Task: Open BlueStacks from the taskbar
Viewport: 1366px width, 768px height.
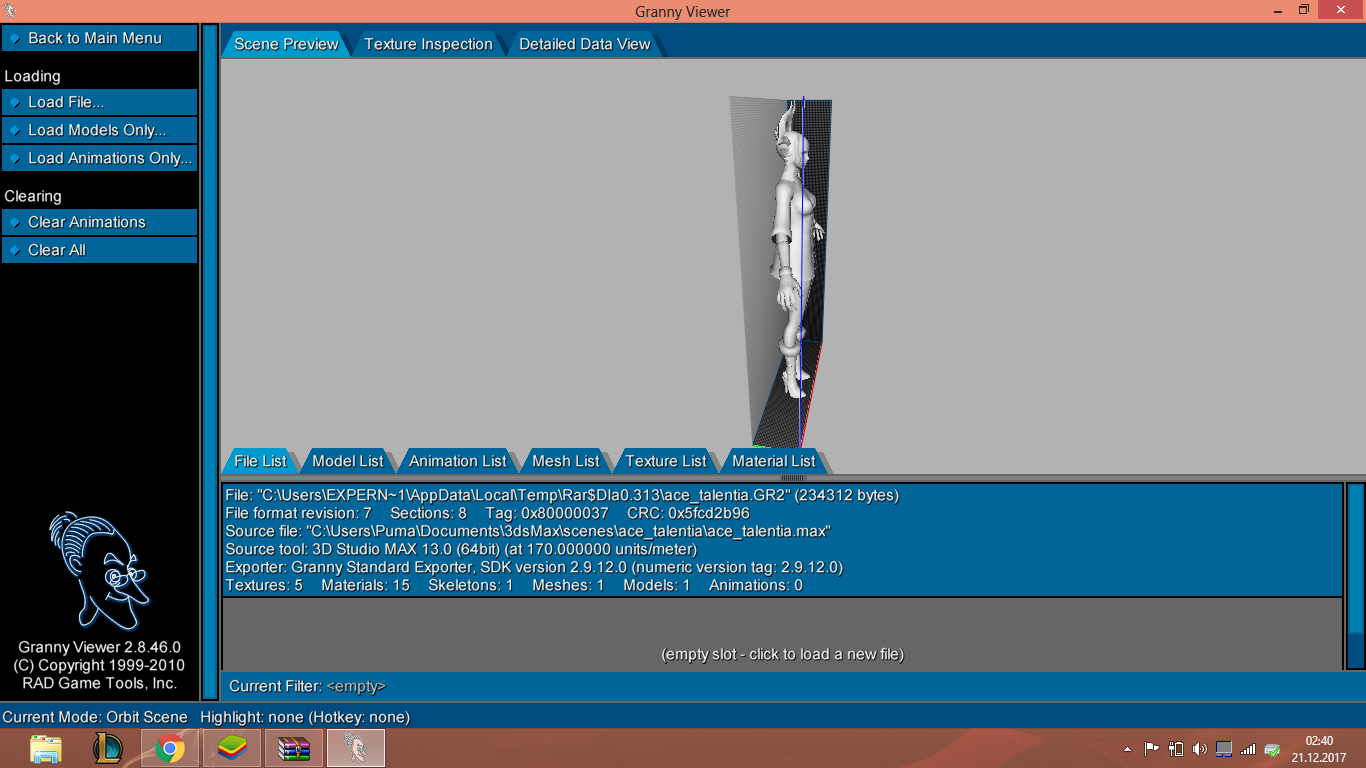Action: (232, 748)
